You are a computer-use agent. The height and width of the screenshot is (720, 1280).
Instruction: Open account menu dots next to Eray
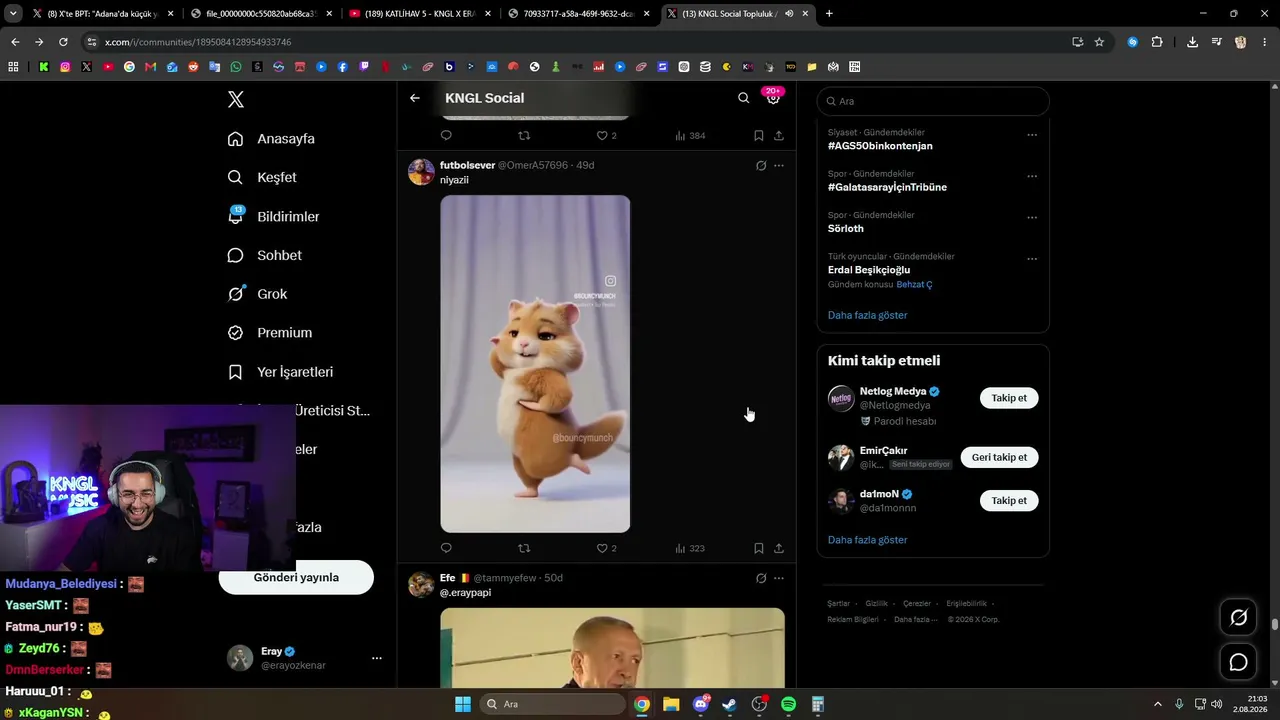point(377,658)
